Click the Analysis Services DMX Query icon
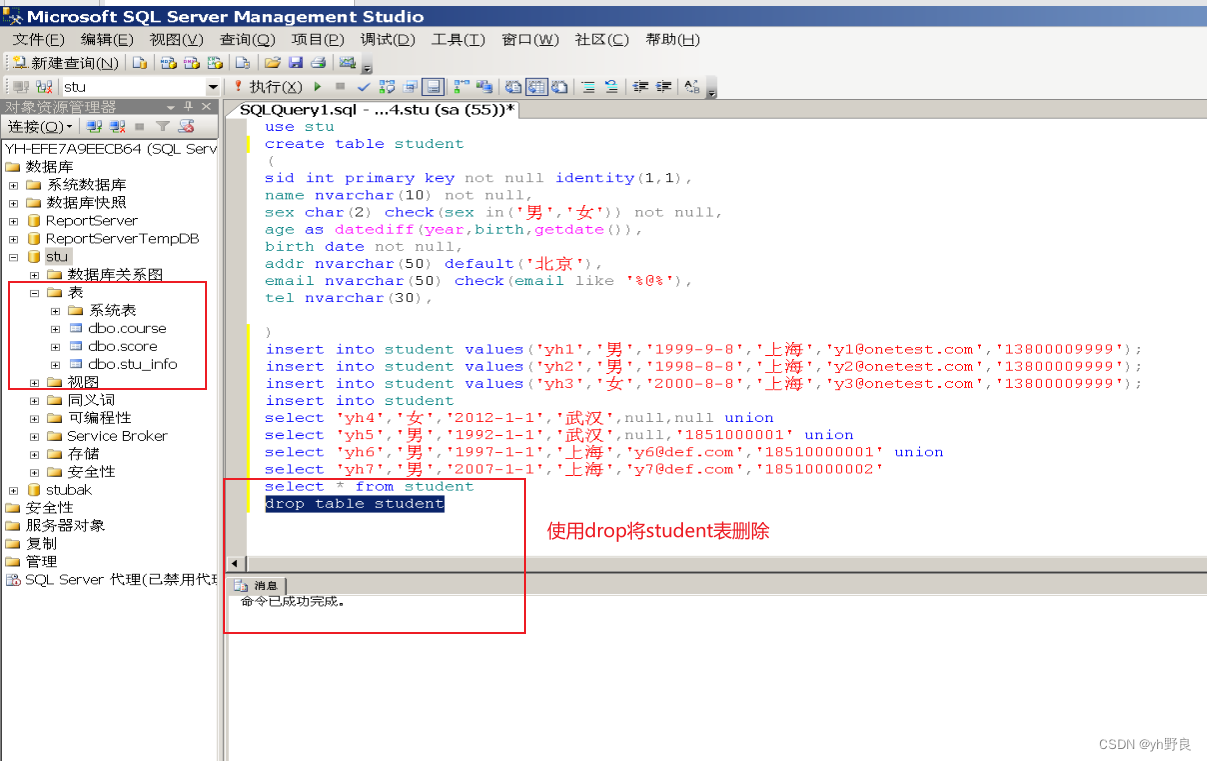Image resolution: width=1207 pixels, height=761 pixels. coord(191,62)
